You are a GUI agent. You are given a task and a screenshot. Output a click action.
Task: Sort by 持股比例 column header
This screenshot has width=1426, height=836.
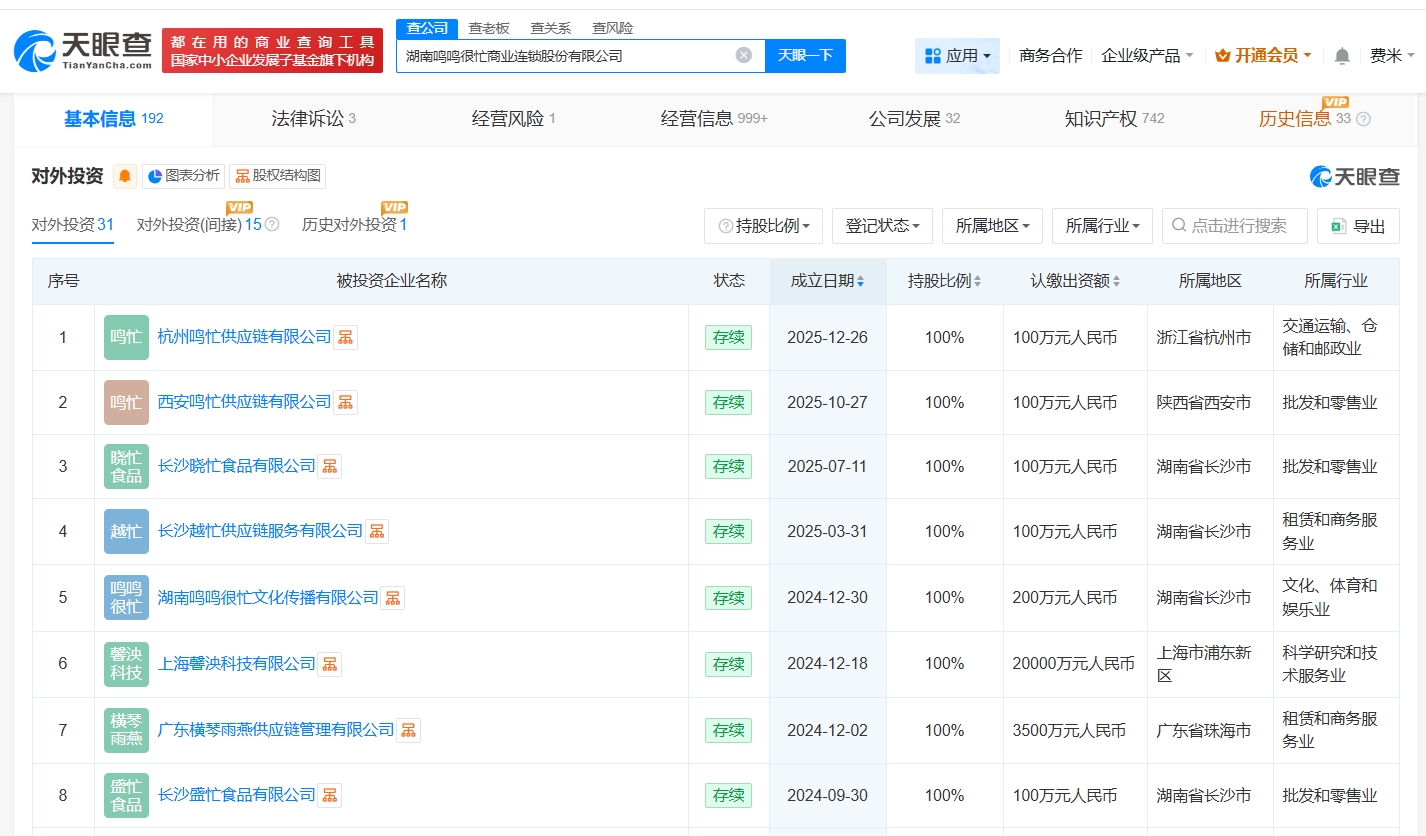point(944,281)
